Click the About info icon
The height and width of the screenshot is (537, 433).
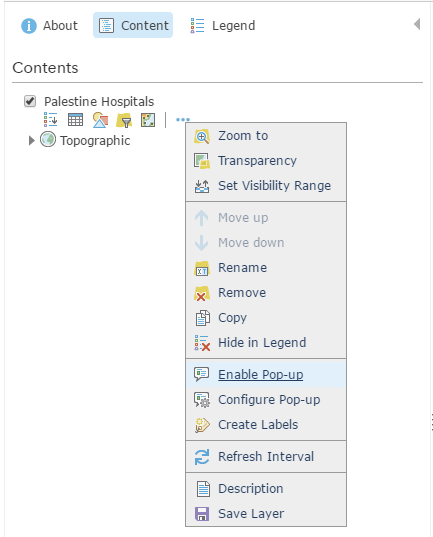29,26
